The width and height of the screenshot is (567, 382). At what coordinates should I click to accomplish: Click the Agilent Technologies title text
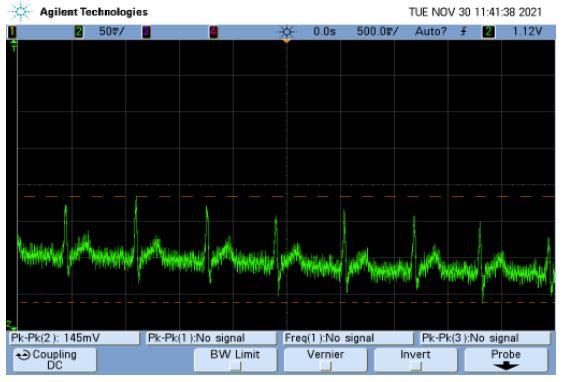[94, 12]
